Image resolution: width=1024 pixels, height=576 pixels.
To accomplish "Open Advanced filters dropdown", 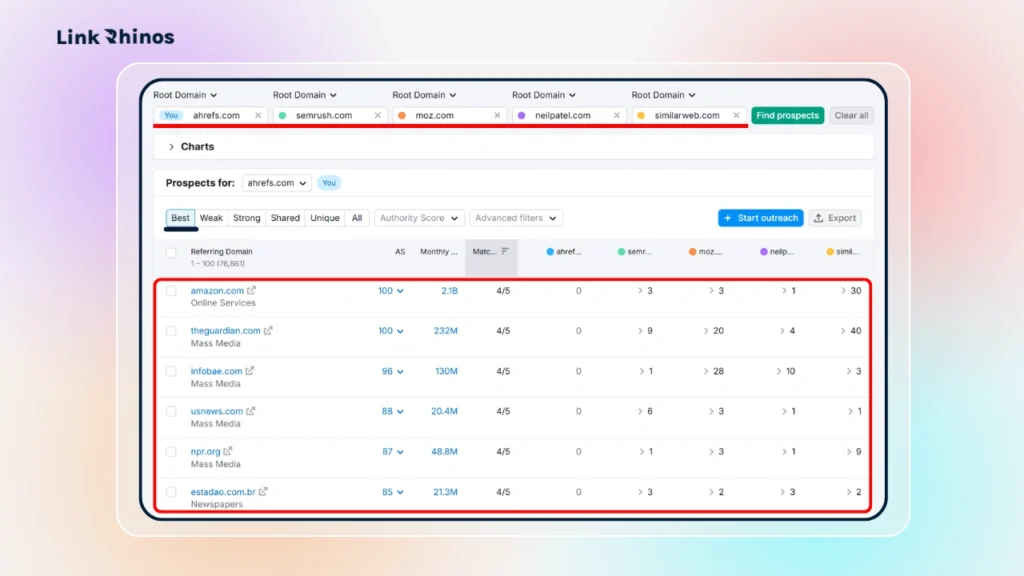I will (x=515, y=218).
